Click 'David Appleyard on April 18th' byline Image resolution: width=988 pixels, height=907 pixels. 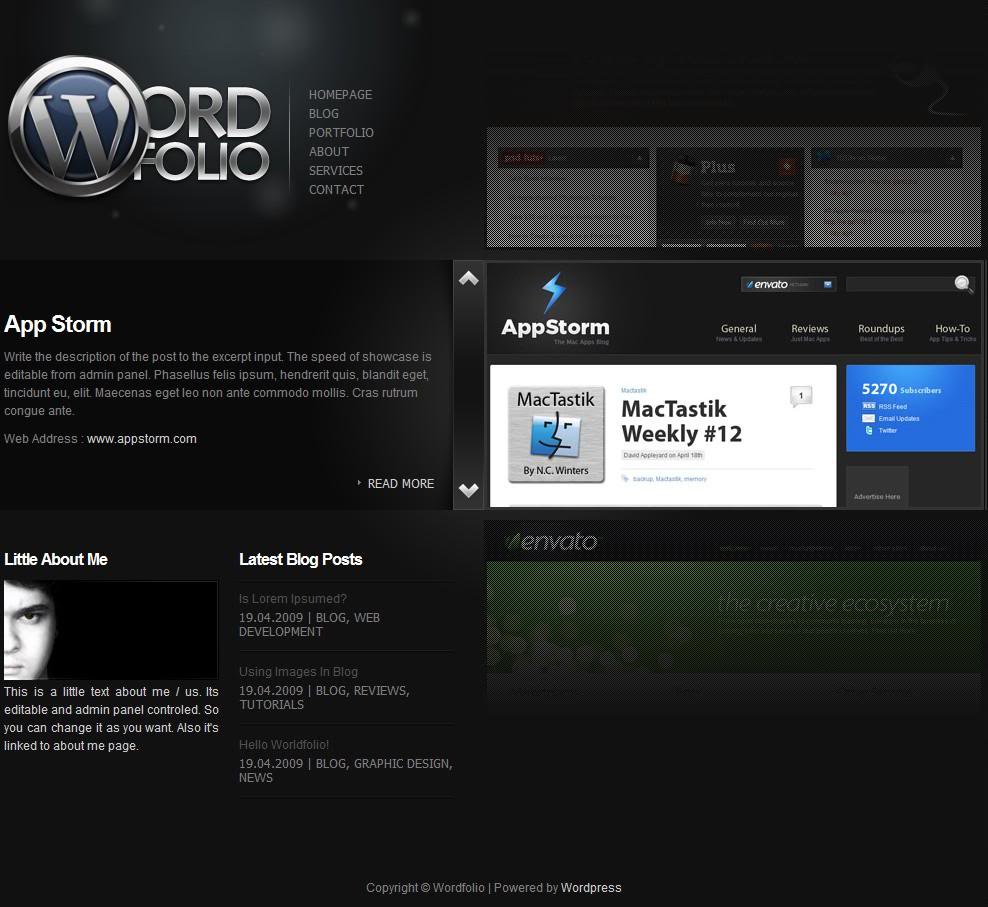click(x=662, y=455)
